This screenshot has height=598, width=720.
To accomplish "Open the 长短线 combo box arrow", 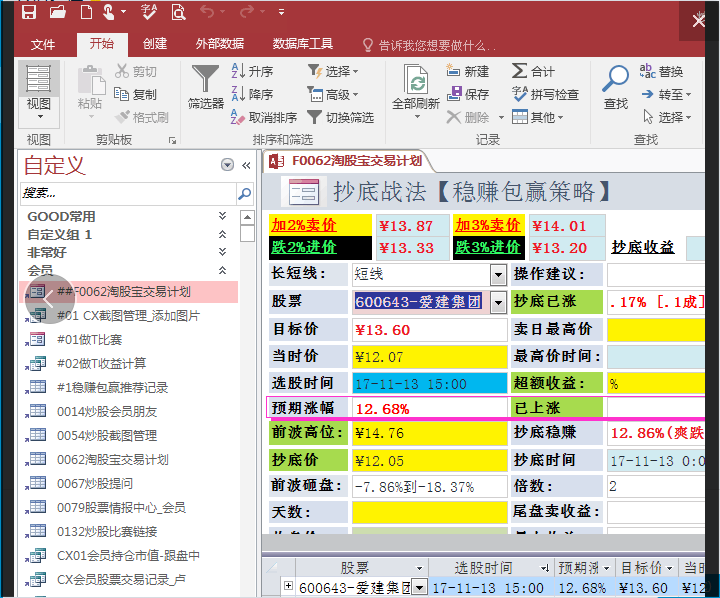I will [x=498, y=275].
